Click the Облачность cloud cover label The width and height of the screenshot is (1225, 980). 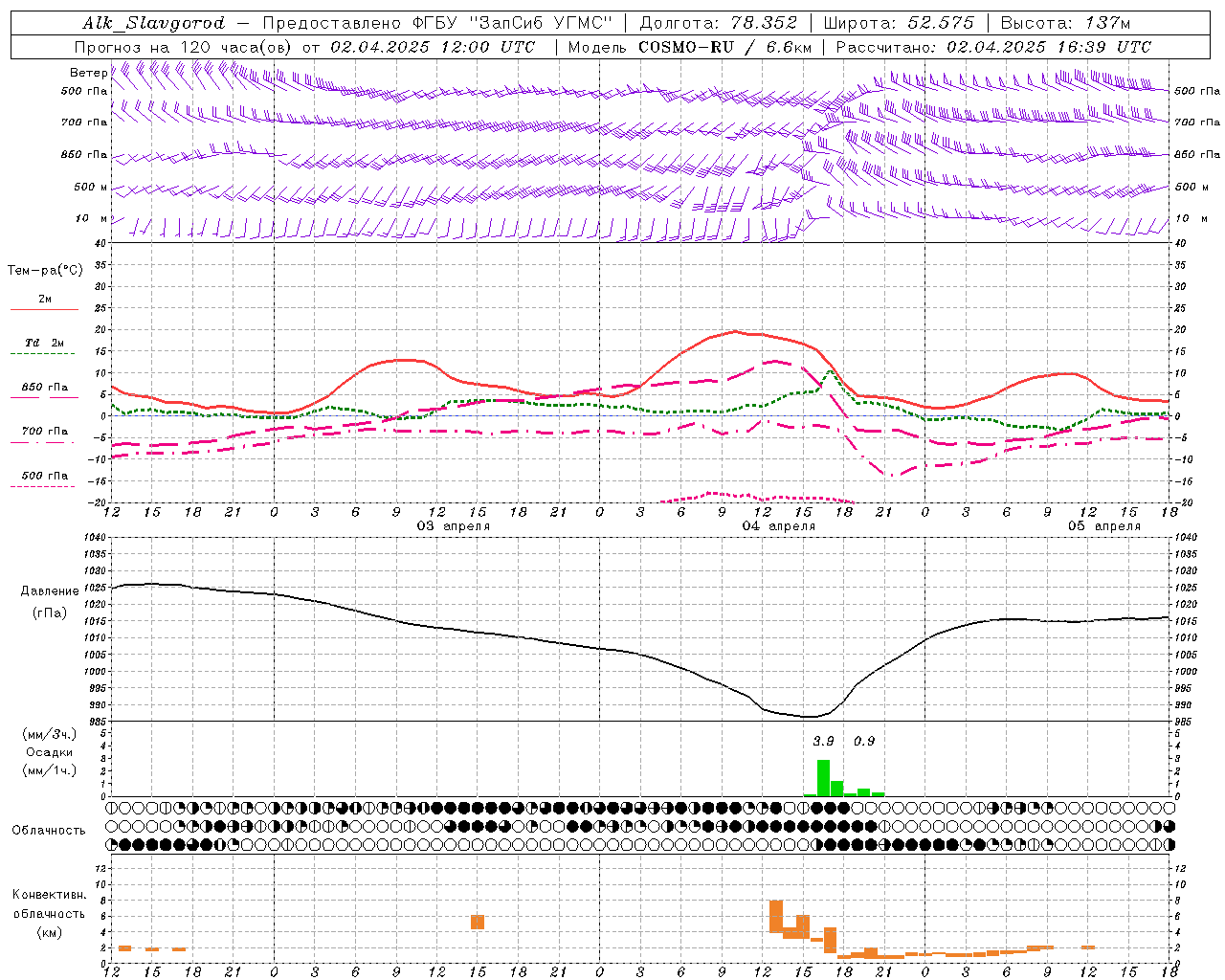[x=49, y=831]
